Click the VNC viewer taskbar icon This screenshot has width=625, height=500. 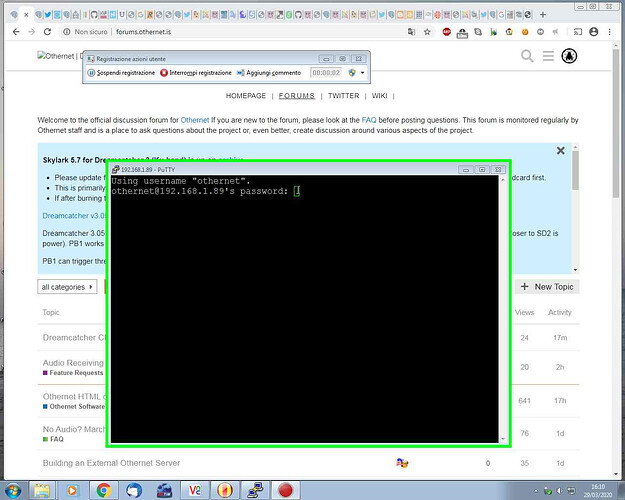pos(195,490)
